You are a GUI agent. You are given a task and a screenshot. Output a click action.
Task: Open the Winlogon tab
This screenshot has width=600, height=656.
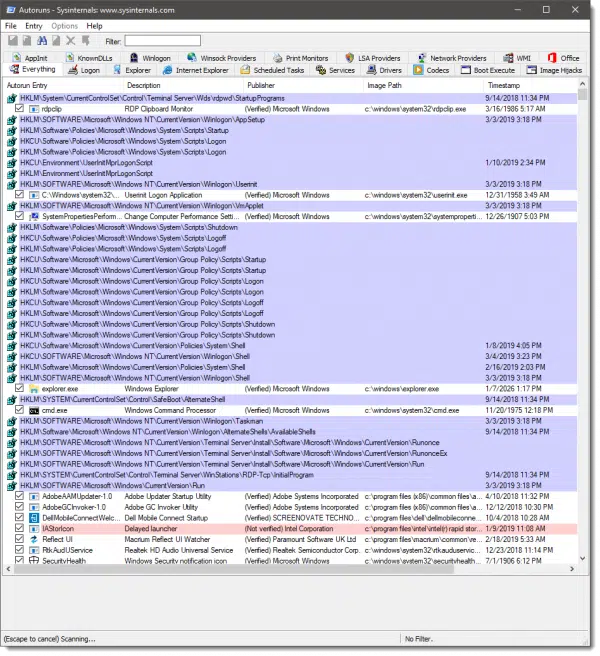pos(150,58)
